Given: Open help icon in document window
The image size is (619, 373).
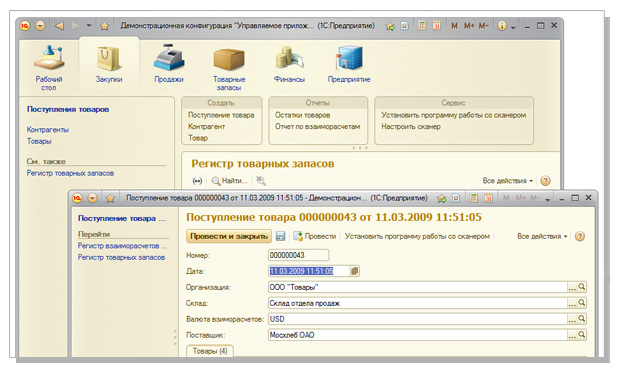Looking at the screenshot, I should coord(580,236).
